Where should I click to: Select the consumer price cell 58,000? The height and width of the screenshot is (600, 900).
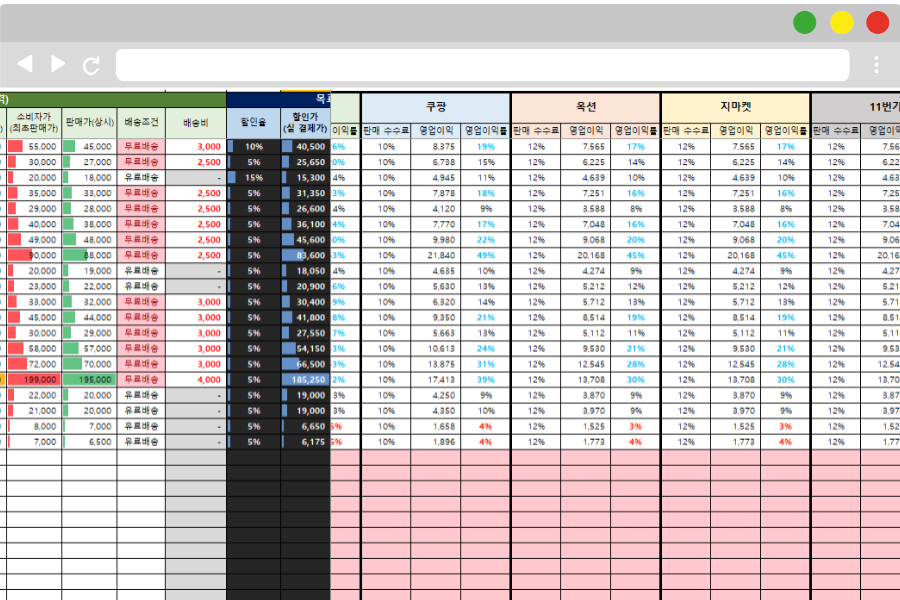pos(34,349)
